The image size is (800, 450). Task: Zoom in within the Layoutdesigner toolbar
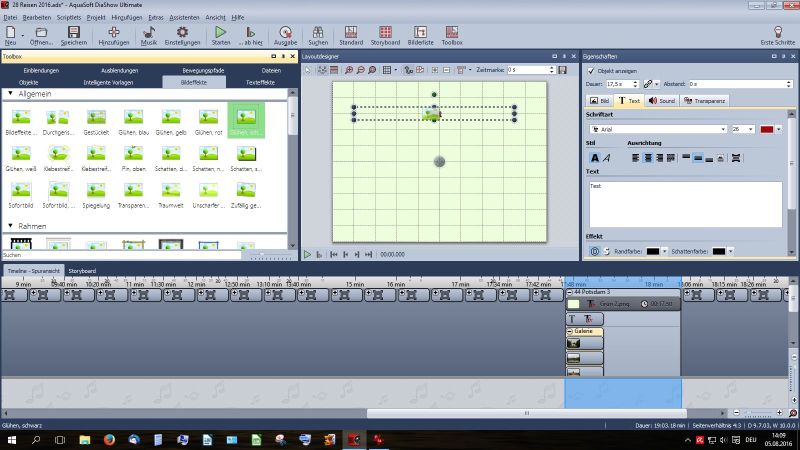click(x=349, y=70)
